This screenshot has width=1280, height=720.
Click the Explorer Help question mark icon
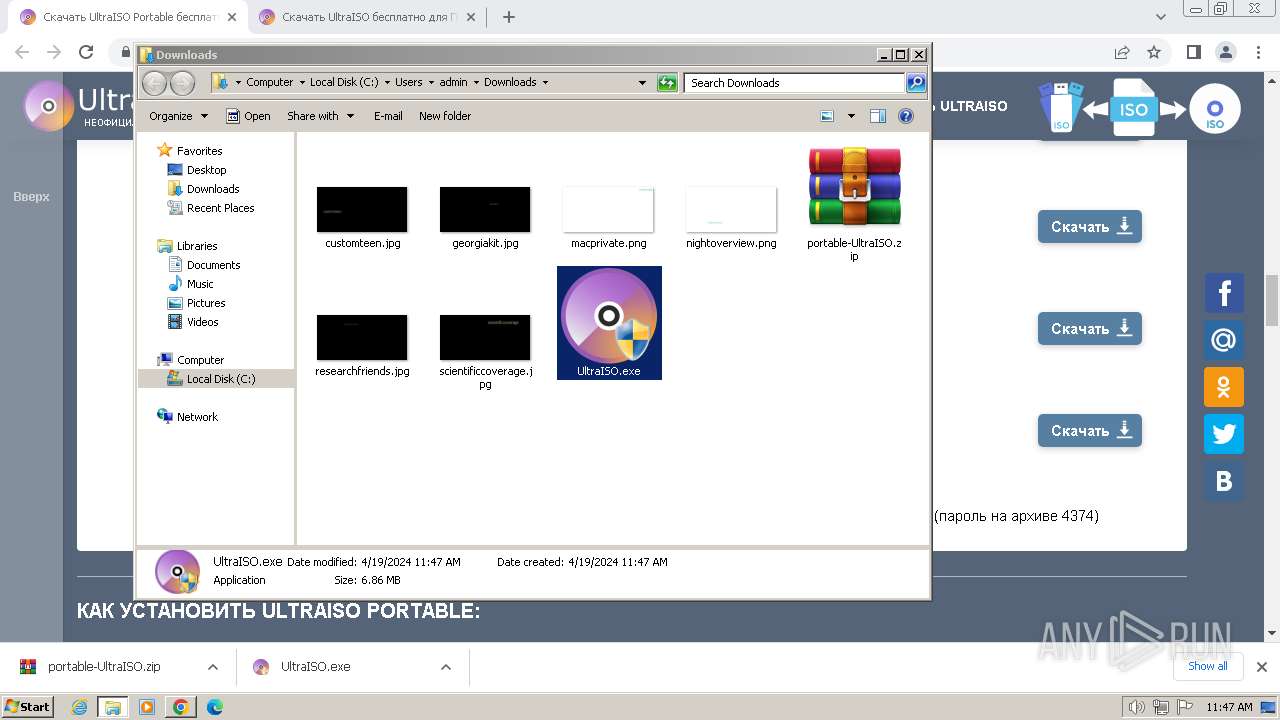(906, 116)
